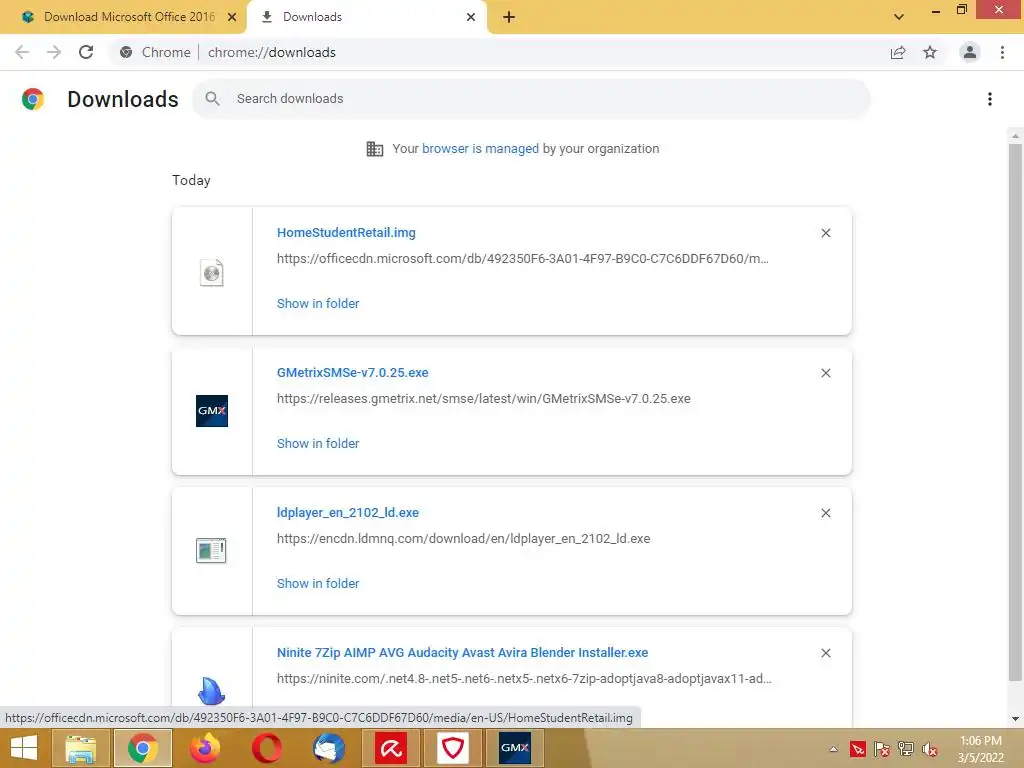Click the Chrome taskbar icon
Viewport: 1024px width, 768px height.
pos(142,748)
